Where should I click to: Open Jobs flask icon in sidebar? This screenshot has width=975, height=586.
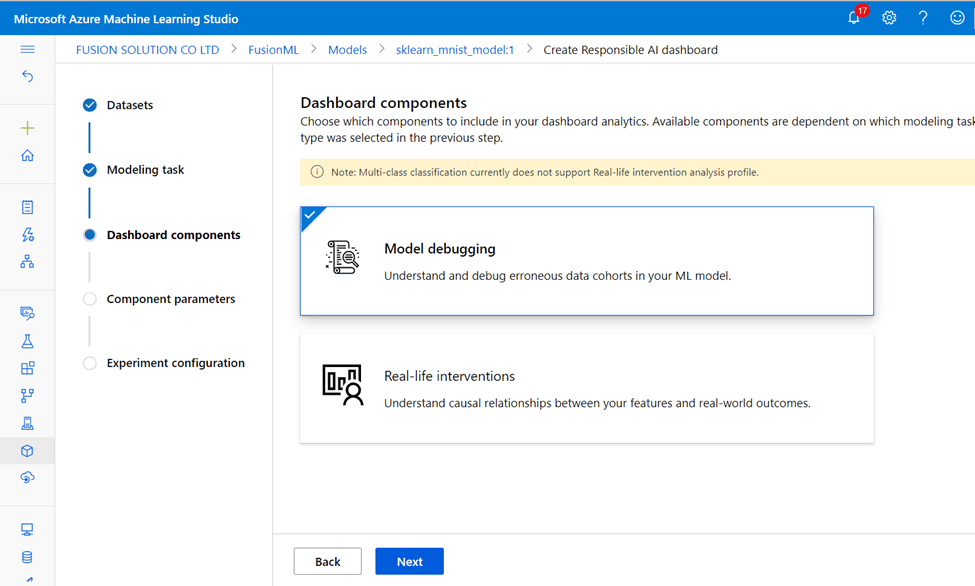[x=27, y=341]
